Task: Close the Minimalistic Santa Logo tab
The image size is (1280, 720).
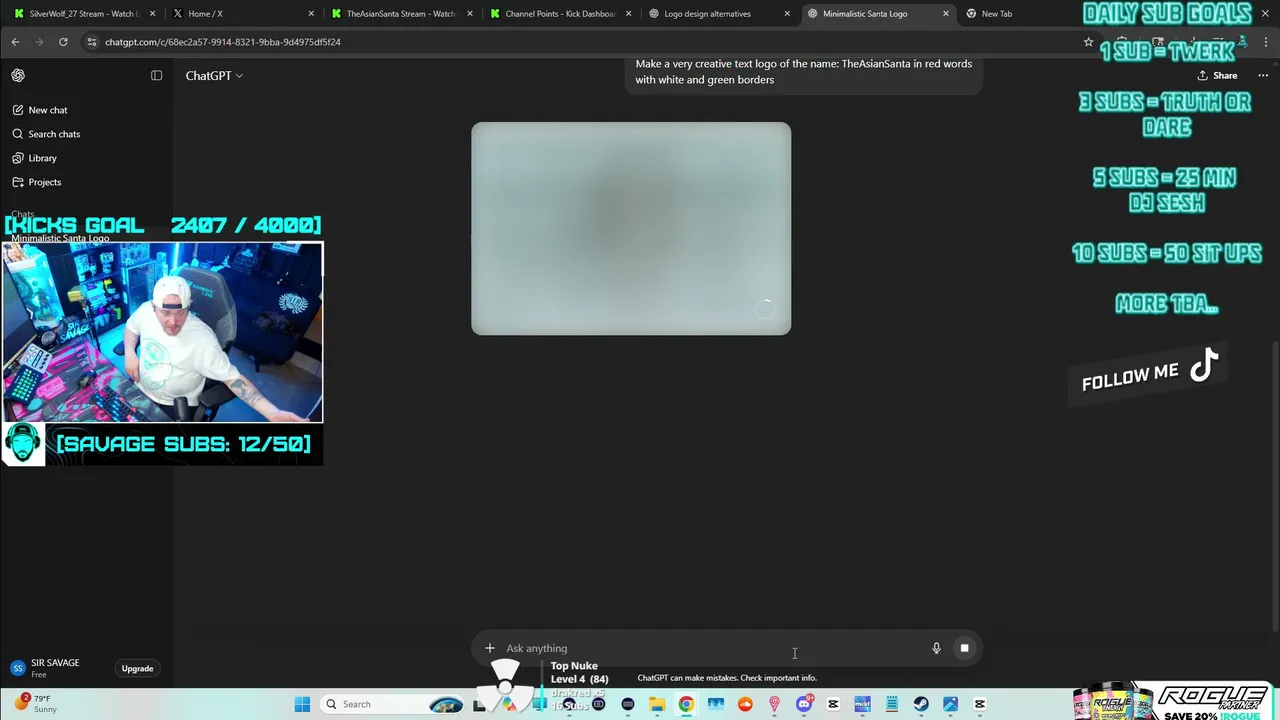Action: pos(945,14)
